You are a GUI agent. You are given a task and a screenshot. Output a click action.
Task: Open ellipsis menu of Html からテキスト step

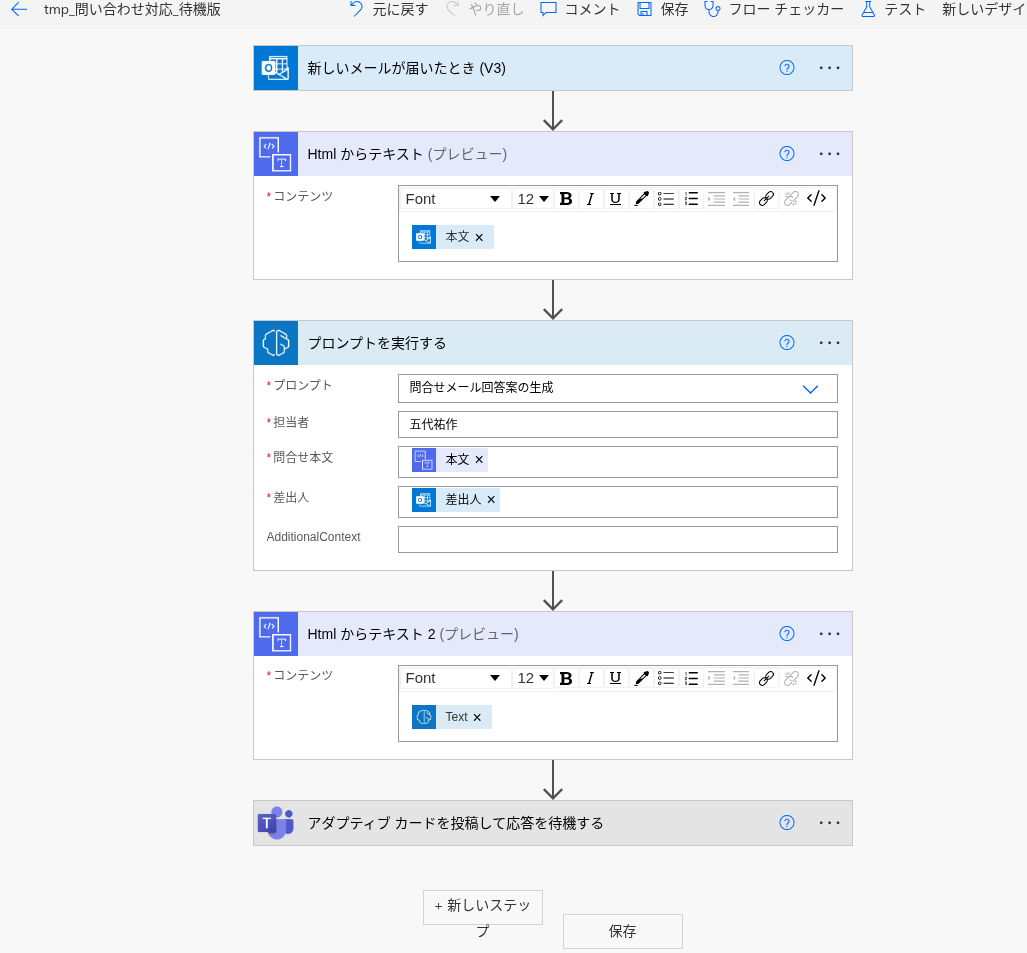[x=829, y=153]
